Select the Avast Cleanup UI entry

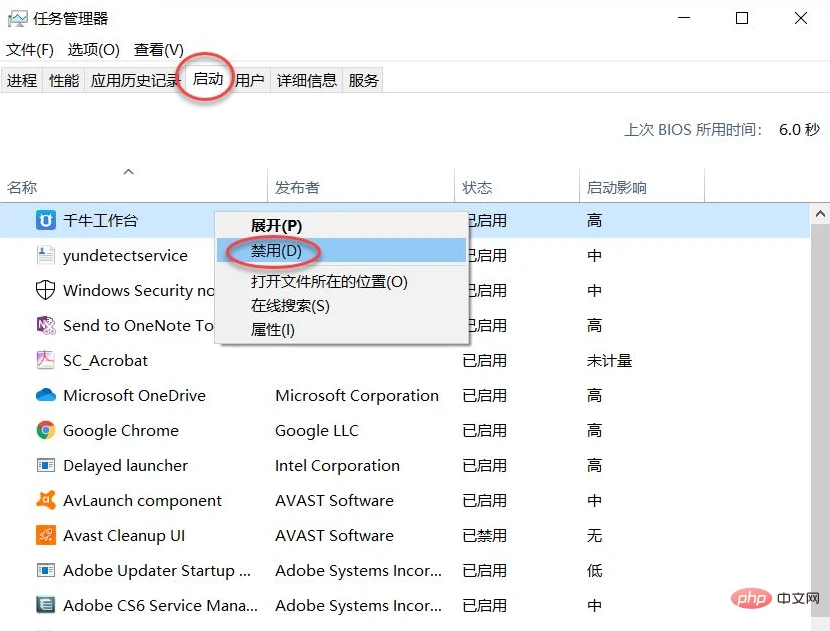pos(124,535)
